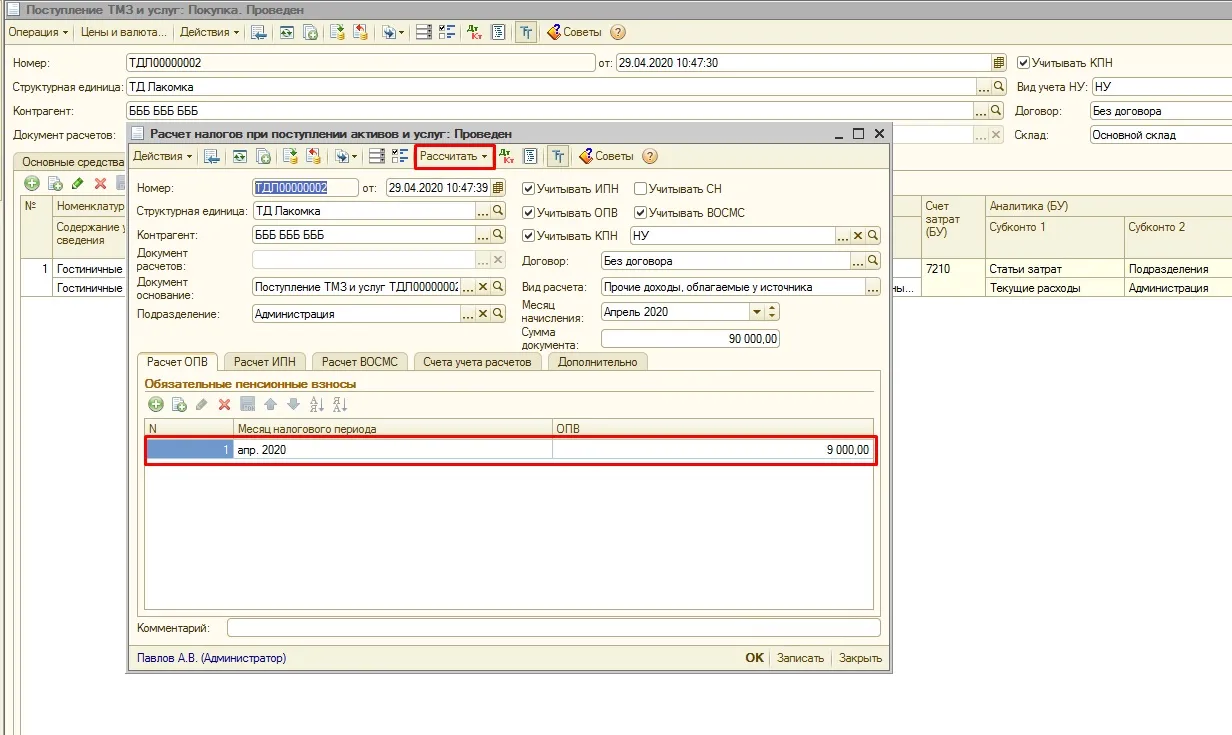Image resolution: width=1232 pixels, height=735 pixels.
Task: Click the Дт/Кт postings icon in dialog toolbar
Action: tap(507, 156)
